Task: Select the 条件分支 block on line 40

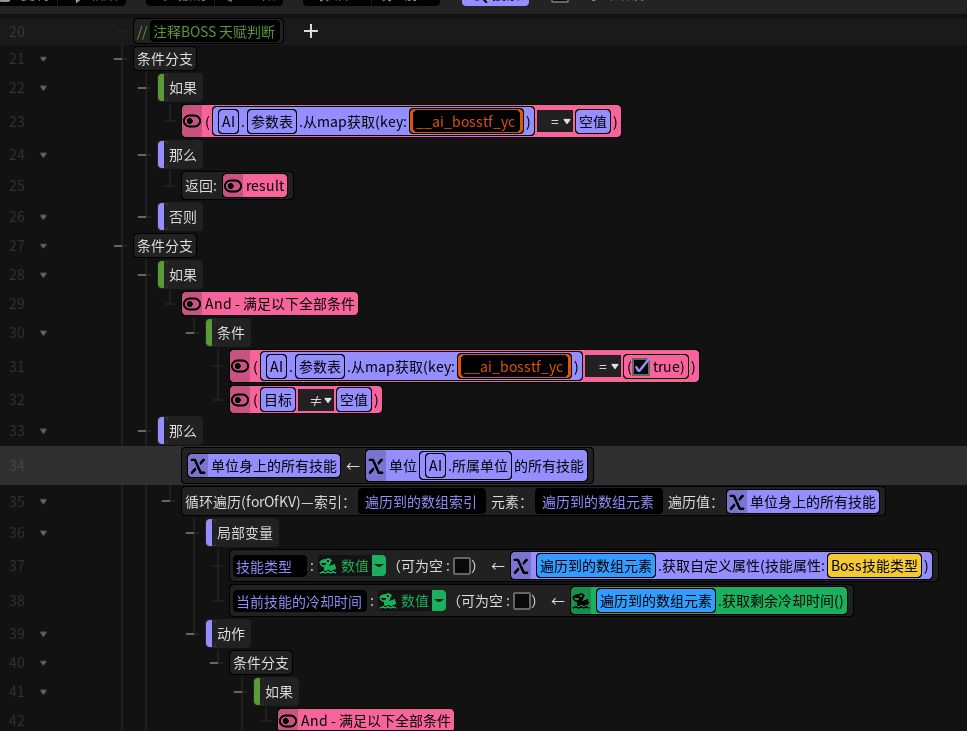Action: click(260, 663)
